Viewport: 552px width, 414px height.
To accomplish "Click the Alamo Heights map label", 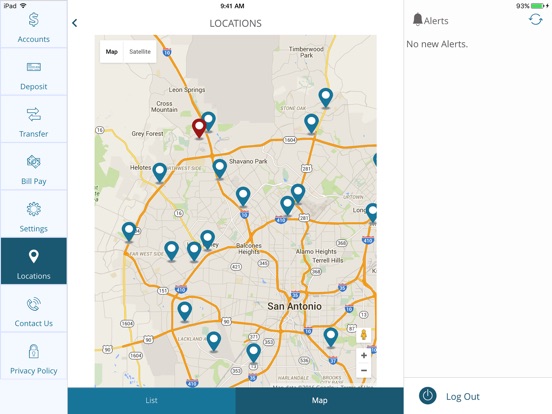I will pos(316,251).
